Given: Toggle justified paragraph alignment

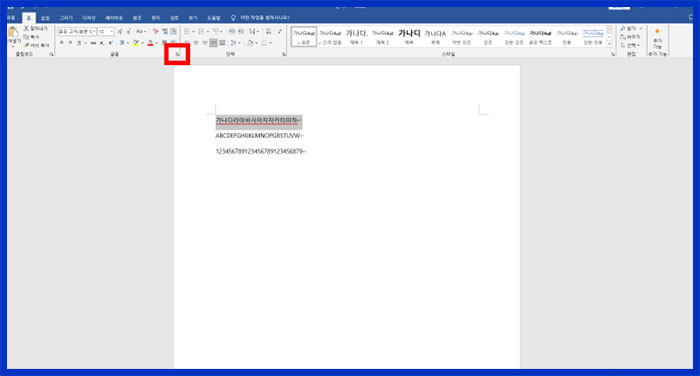Looking at the screenshot, I should click(x=213, y=43).
